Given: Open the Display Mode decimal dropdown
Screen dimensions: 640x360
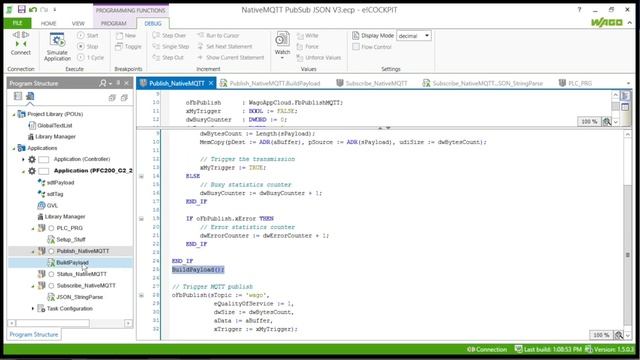Looking at the screenshot, I should tap(427, 36).
